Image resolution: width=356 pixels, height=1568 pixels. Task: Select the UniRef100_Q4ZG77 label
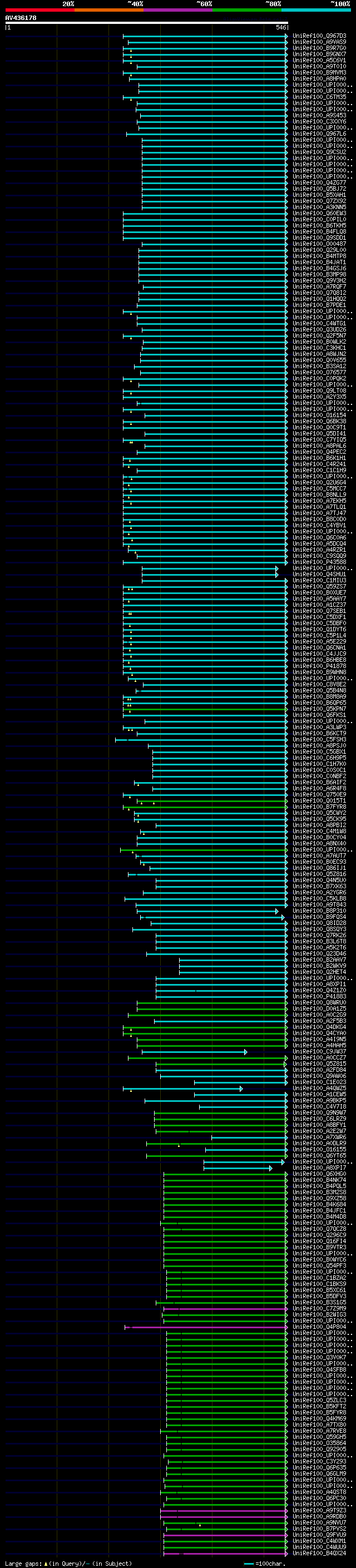coord(319,182)
